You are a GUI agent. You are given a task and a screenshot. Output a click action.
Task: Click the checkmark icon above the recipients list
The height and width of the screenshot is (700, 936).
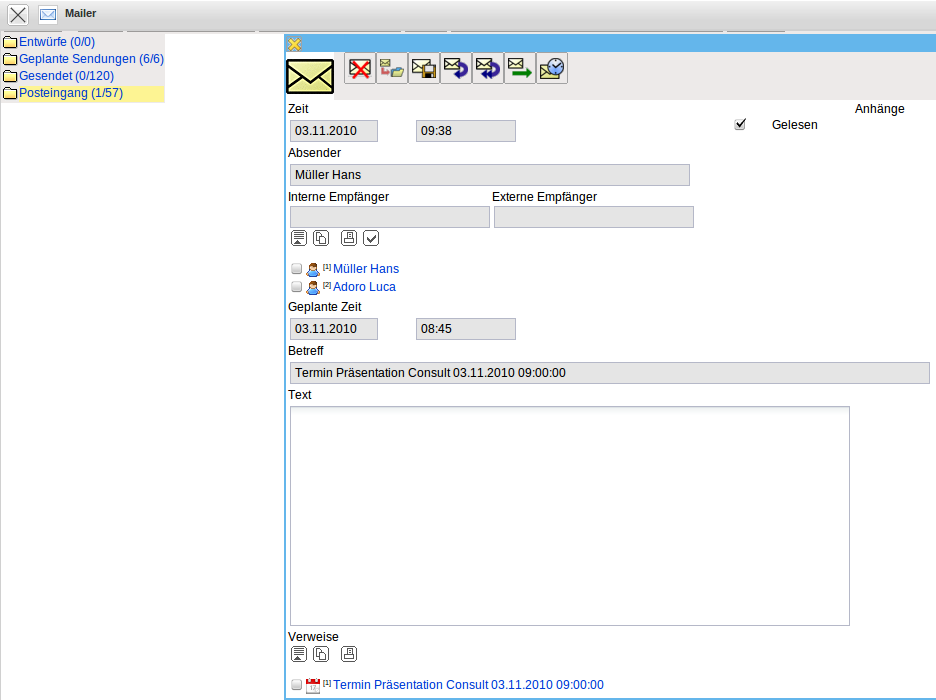tap(371, 238)
